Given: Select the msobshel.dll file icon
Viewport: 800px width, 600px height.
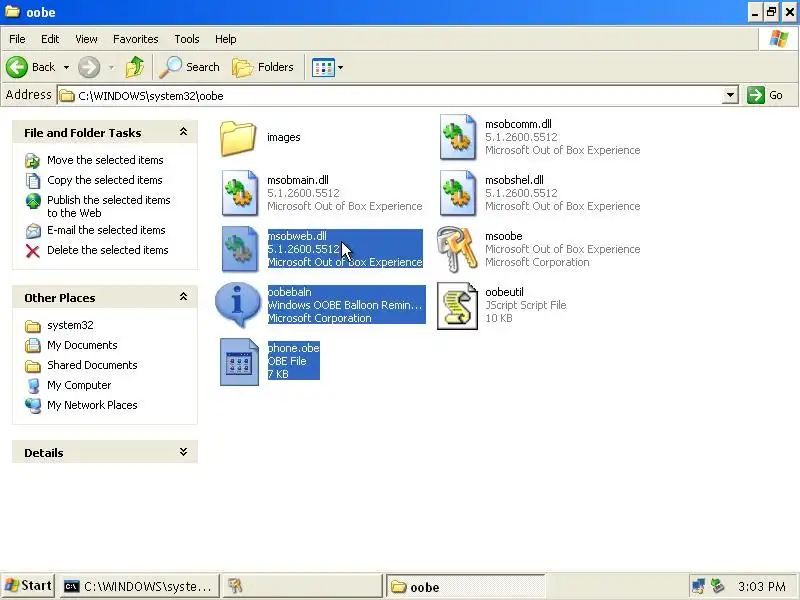Looking at the screenshot, I should click(458, 193).
